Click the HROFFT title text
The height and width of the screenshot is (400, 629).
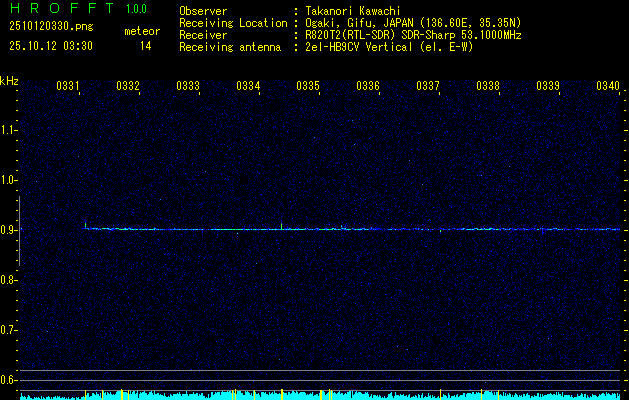point(62,8)
